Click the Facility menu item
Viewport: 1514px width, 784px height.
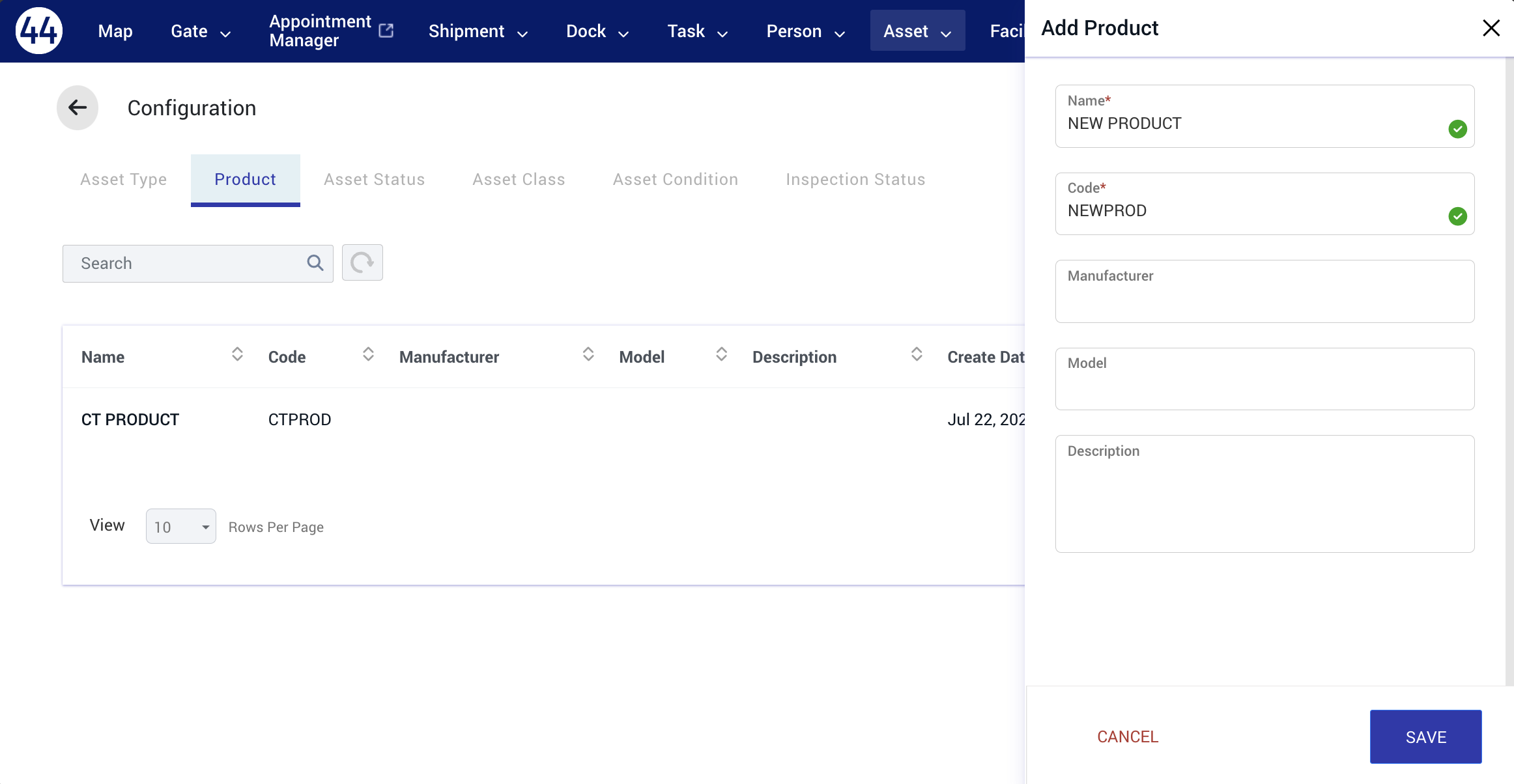(1007, 31)
